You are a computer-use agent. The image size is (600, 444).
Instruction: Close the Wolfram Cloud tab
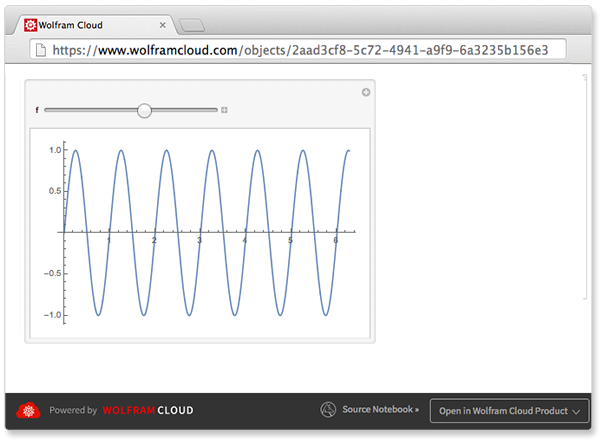pos(163,23)
